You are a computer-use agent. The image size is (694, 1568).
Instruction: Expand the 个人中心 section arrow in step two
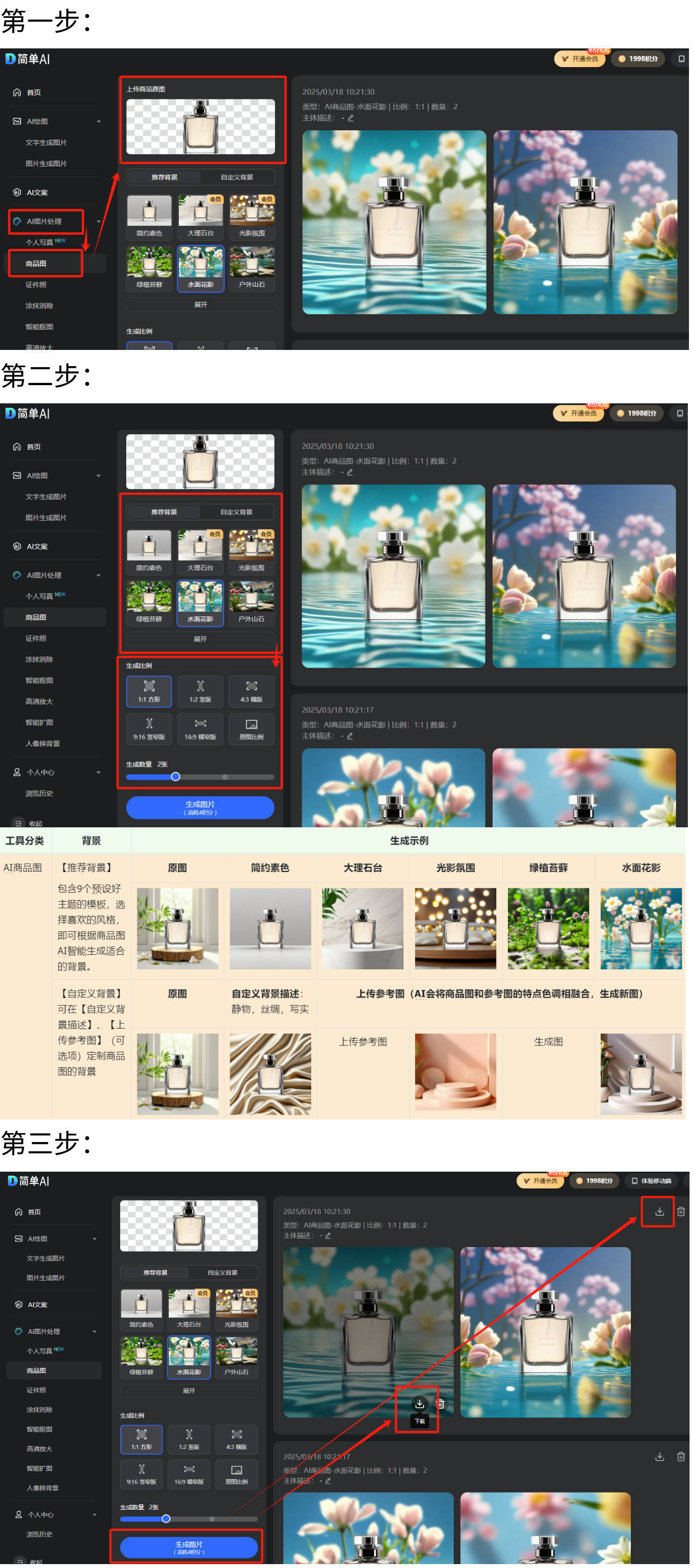(x=98, y=773)
